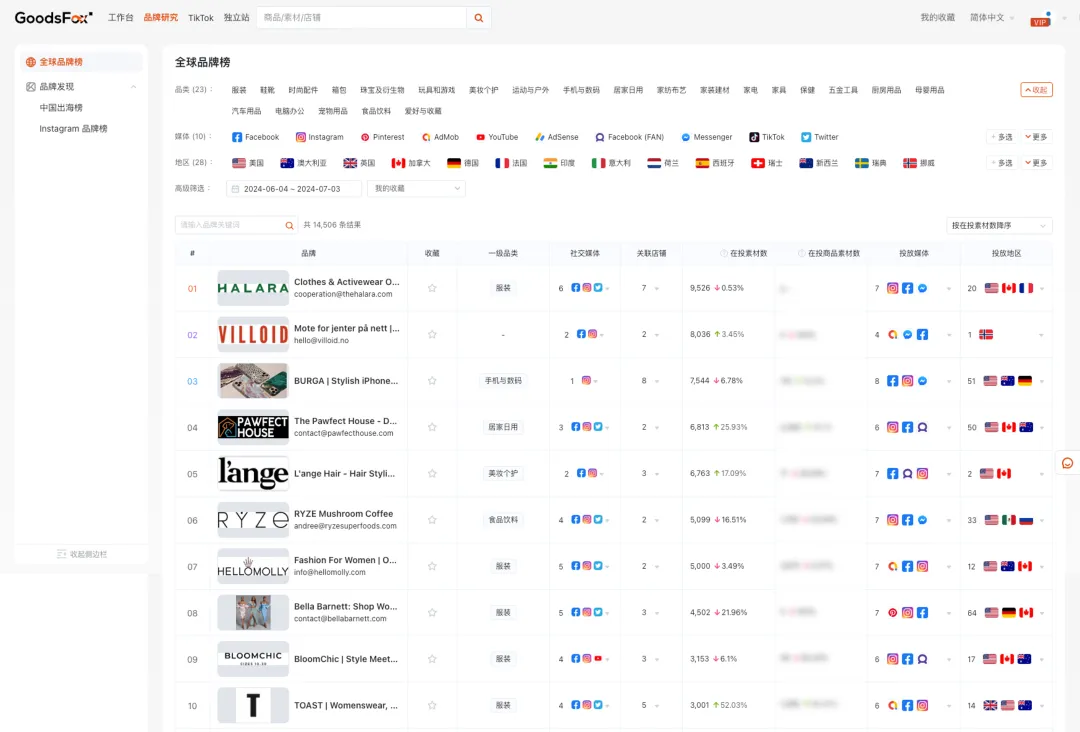Expand HALARA's regions dropdown arrow
Viewport: 1080px width, 732px height.
[1041, 289]
